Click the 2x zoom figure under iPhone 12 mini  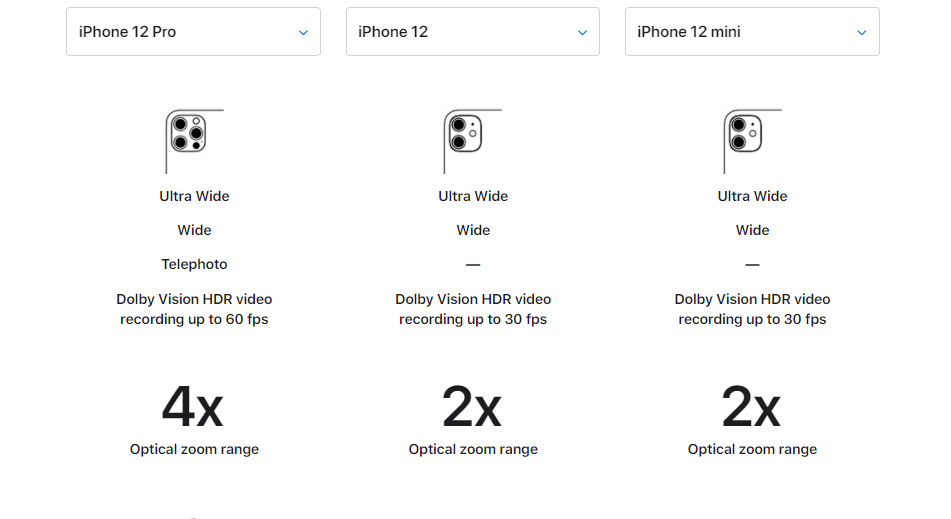pos(751,406)
